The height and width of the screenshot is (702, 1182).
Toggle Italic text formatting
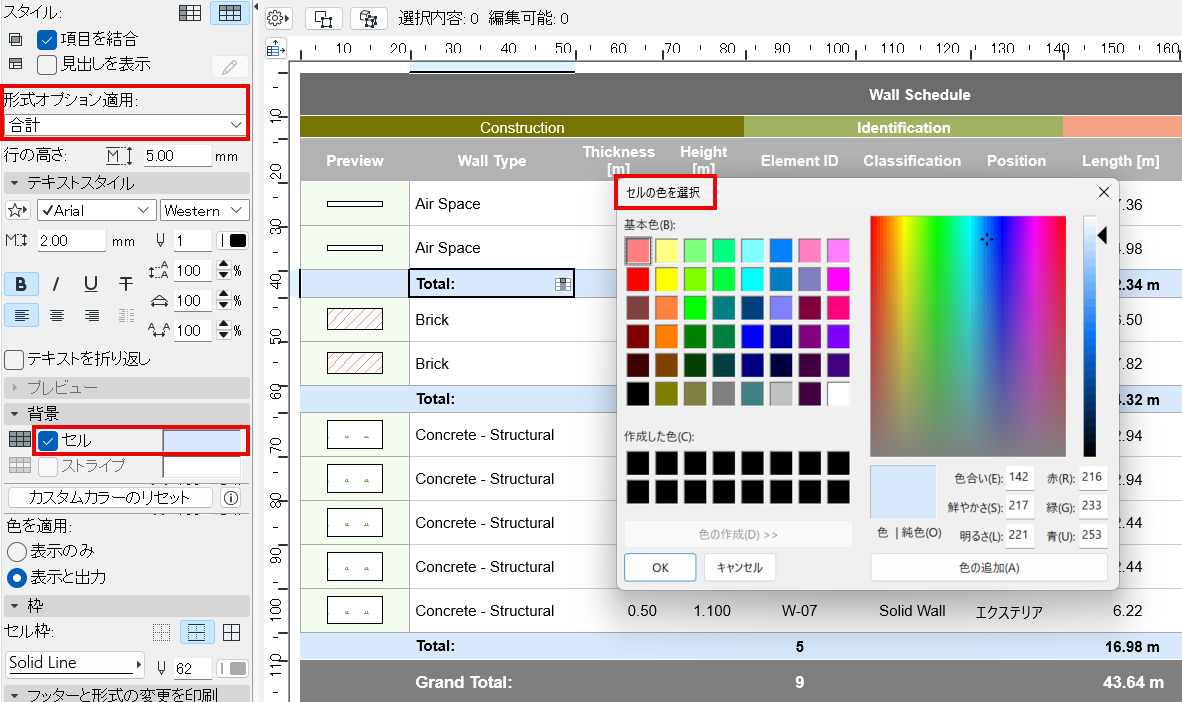tap(56, 284)
